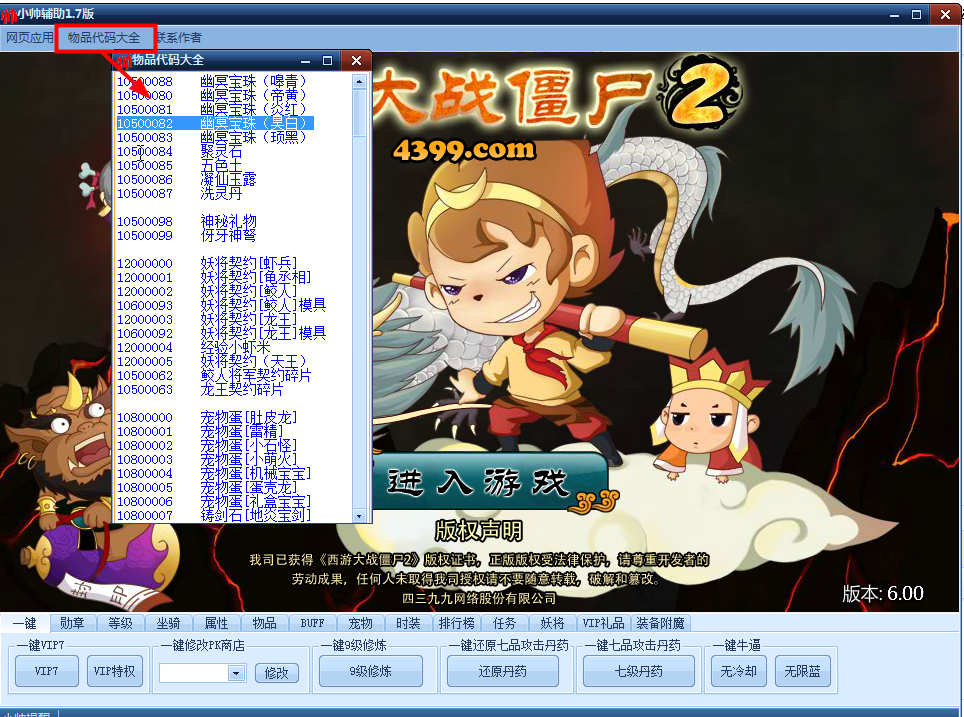The width and height of the screenshot is (964, 717).
Task: Click the 小帅辅助 application icon in the title bar
Action: pyautogui.click(x=10, y=14)
